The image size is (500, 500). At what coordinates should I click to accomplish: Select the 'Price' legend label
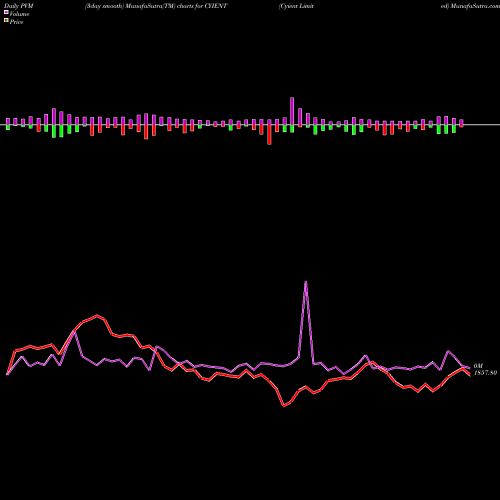point(16,22)
